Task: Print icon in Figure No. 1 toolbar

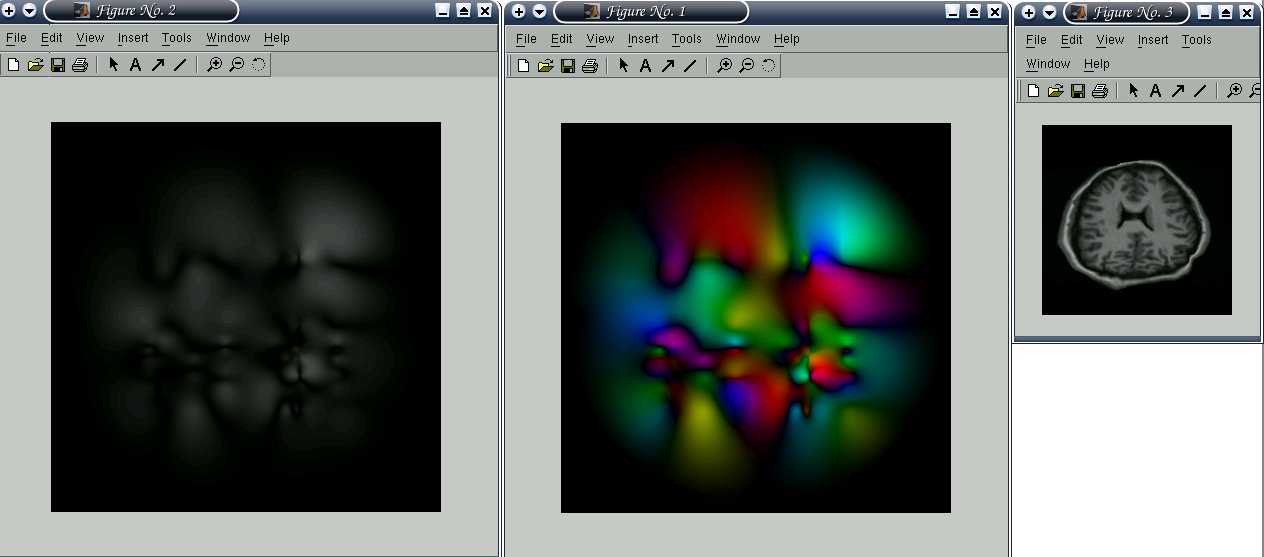Action: pyautogui.click(x=590, y=66)
